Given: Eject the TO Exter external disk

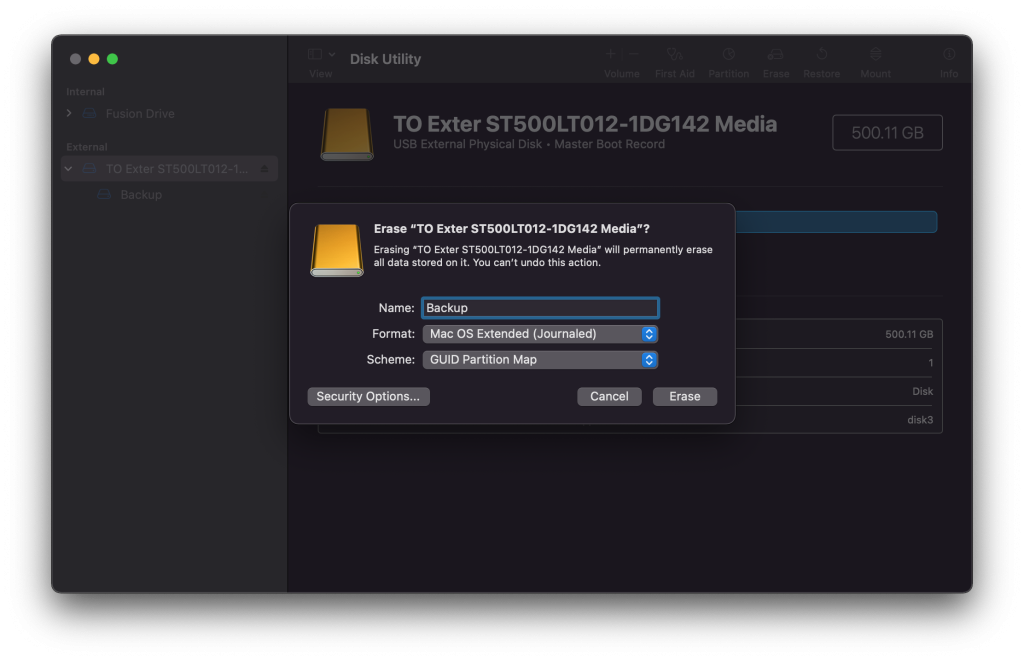Looking at the screenshot, I should pyautogui.click(x=264, y=169).
